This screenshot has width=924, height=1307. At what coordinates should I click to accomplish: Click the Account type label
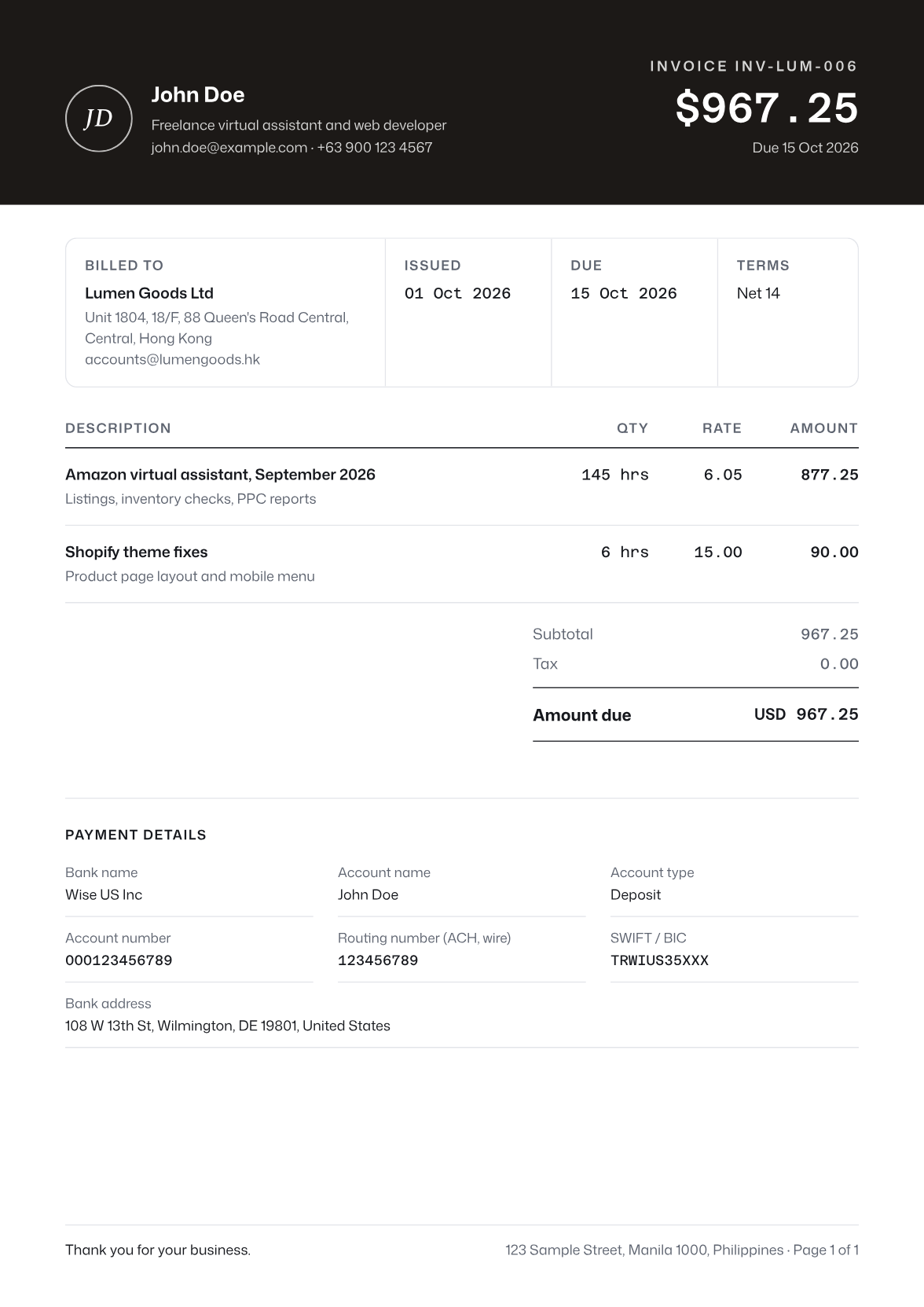(x=652, y=872)
